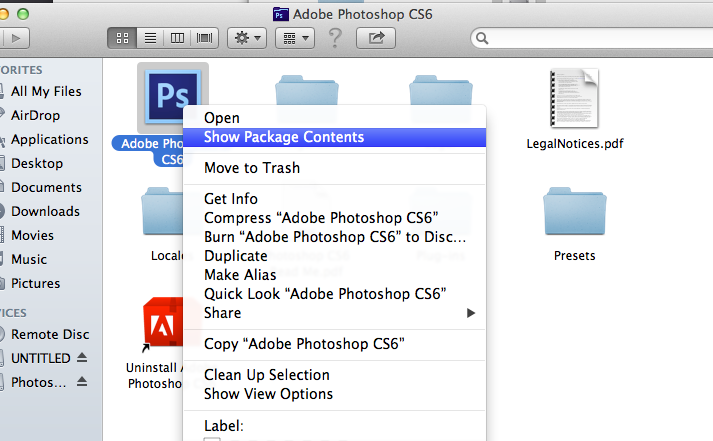Image resolution: width=713 pixels, height=441 pixels.
Task: Eject the UNTITLED volume
Action: [82, 357]
